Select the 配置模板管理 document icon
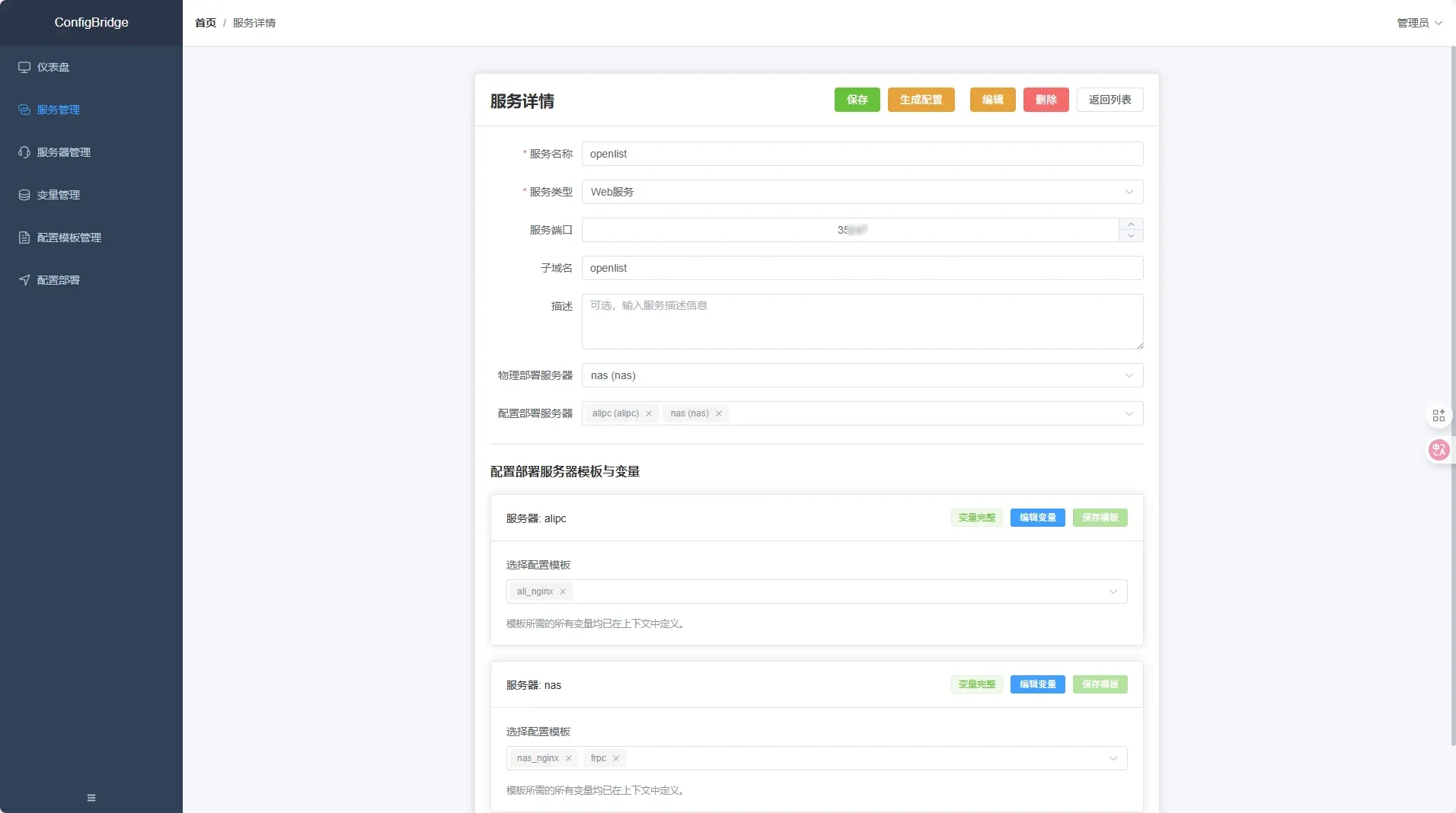 point(23,238)
